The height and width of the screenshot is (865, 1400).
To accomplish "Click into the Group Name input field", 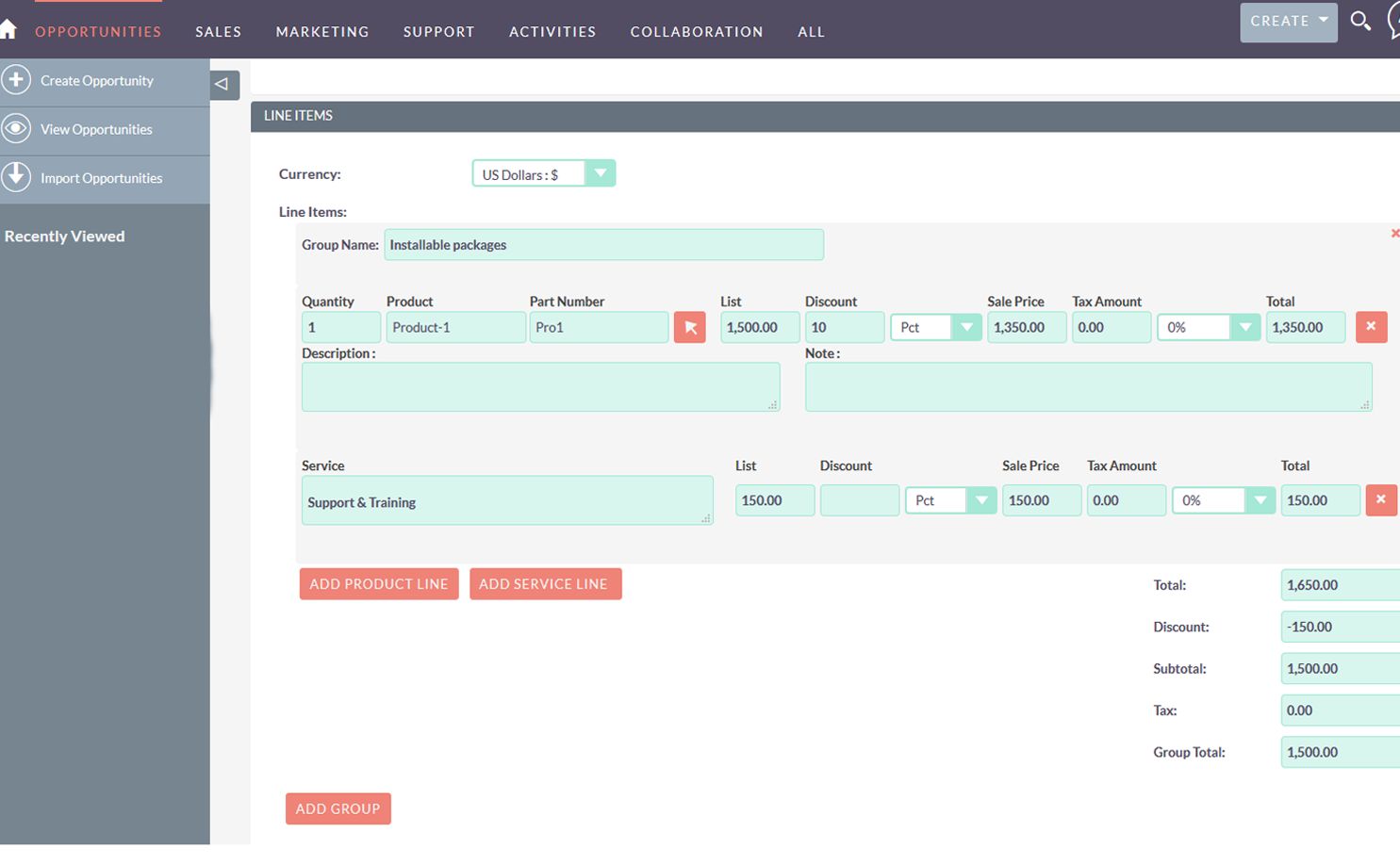I will coord(603,245).
